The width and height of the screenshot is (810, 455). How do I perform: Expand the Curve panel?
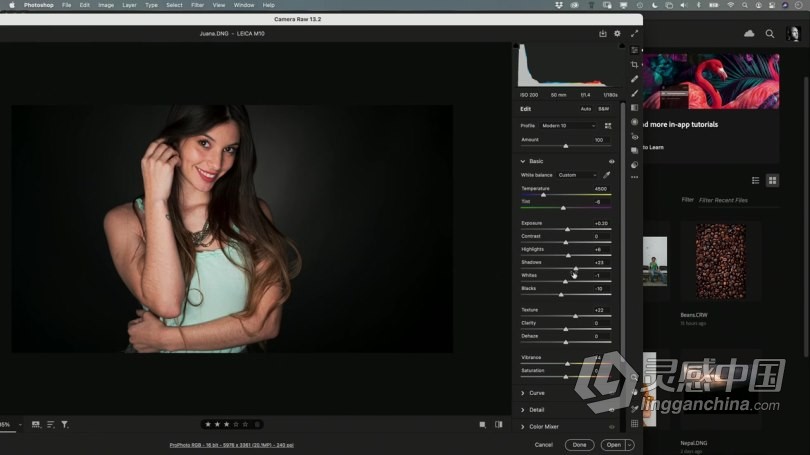[x=536, y=393]
